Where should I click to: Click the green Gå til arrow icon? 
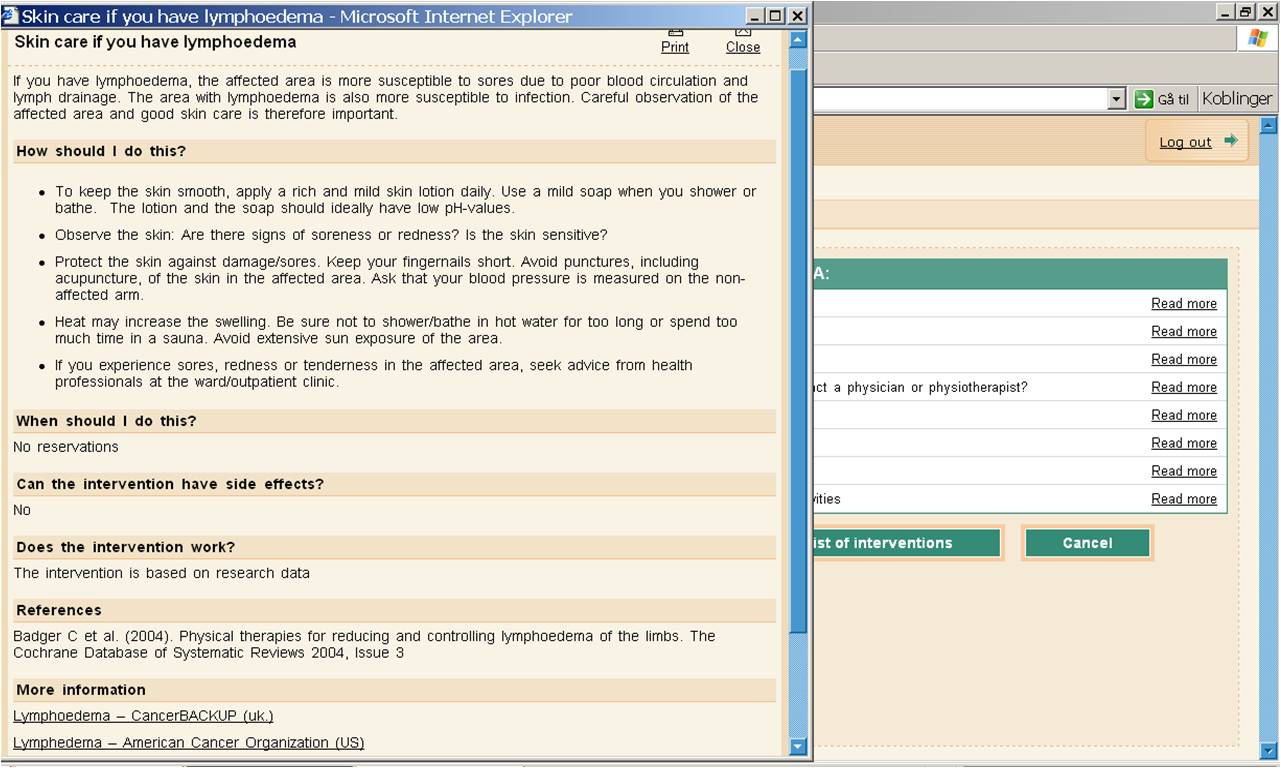point(1144,99)
